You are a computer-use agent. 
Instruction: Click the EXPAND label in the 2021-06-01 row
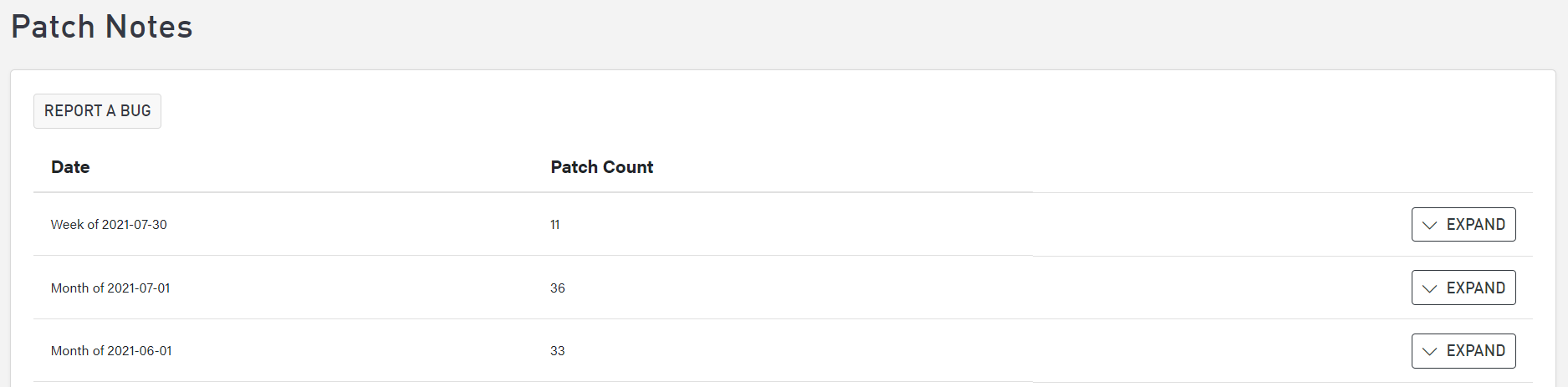1476,351
